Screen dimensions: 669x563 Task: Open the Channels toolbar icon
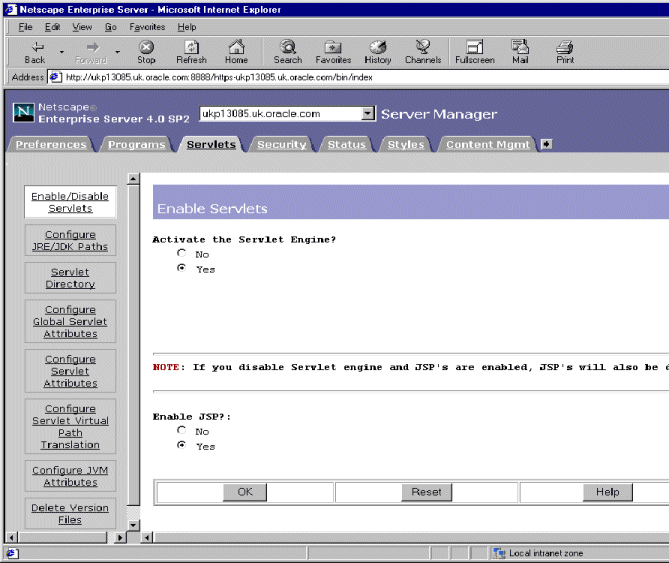tap(423, 52)
